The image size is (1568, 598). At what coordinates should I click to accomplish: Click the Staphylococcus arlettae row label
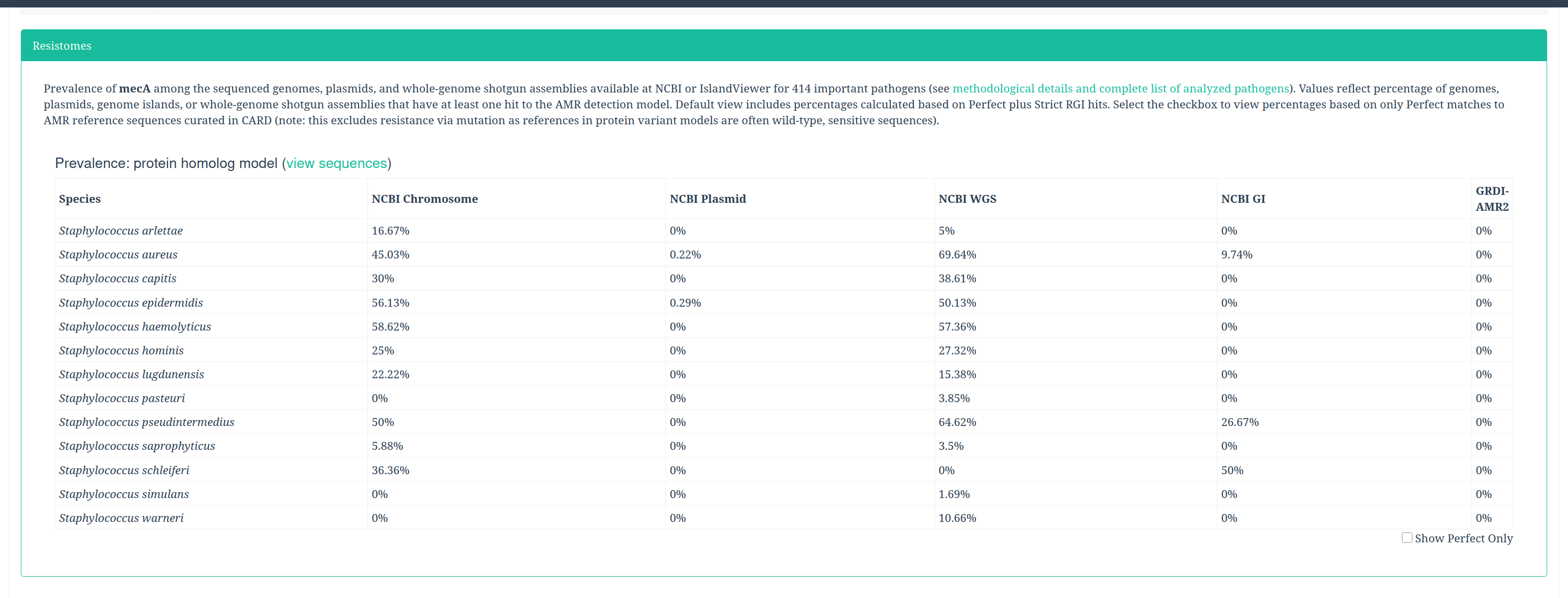pyautogui.click(x=120, y=231)
